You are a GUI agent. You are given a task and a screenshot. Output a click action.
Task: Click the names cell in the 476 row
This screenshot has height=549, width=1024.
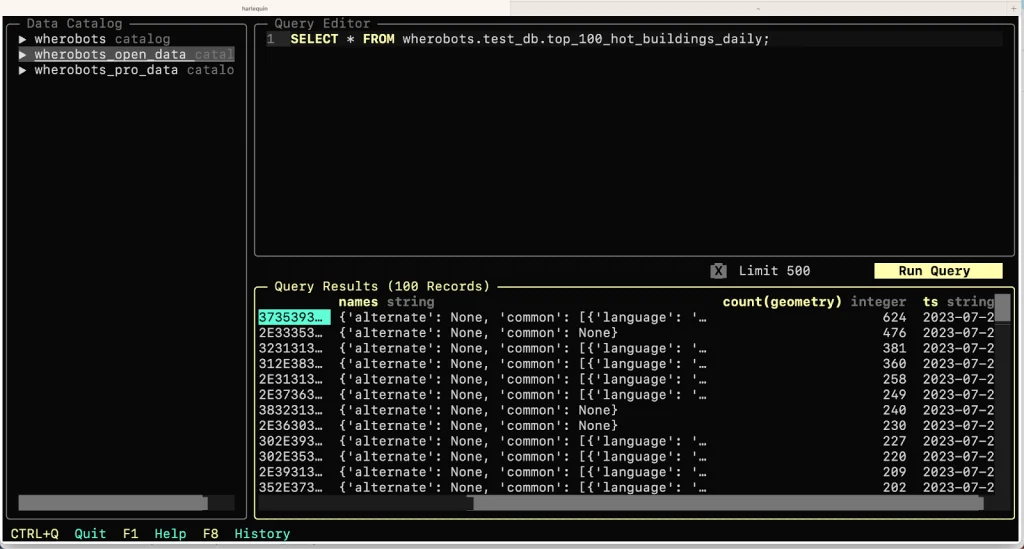[x=478, y=333]
